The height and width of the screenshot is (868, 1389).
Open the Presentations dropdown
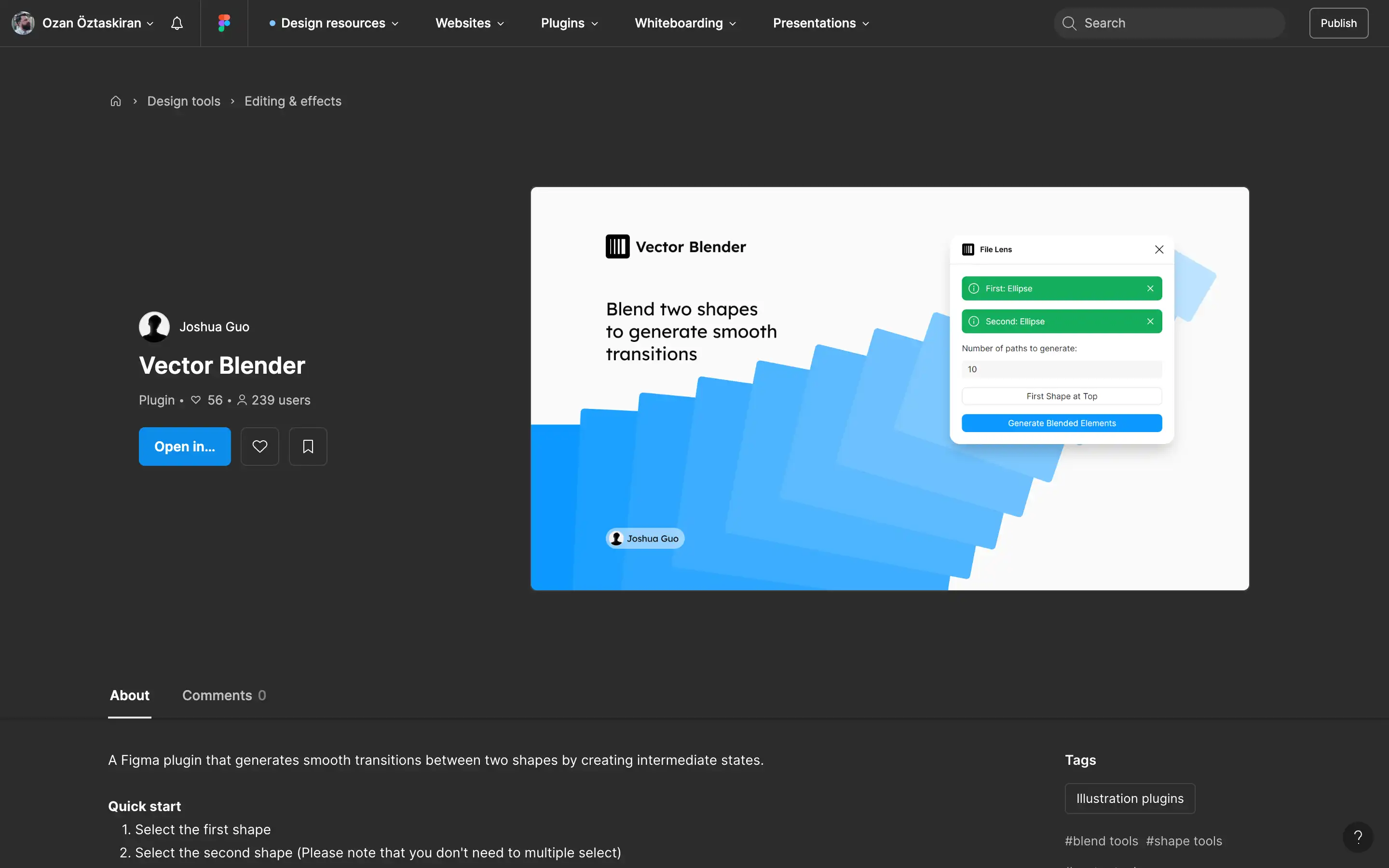821,23
